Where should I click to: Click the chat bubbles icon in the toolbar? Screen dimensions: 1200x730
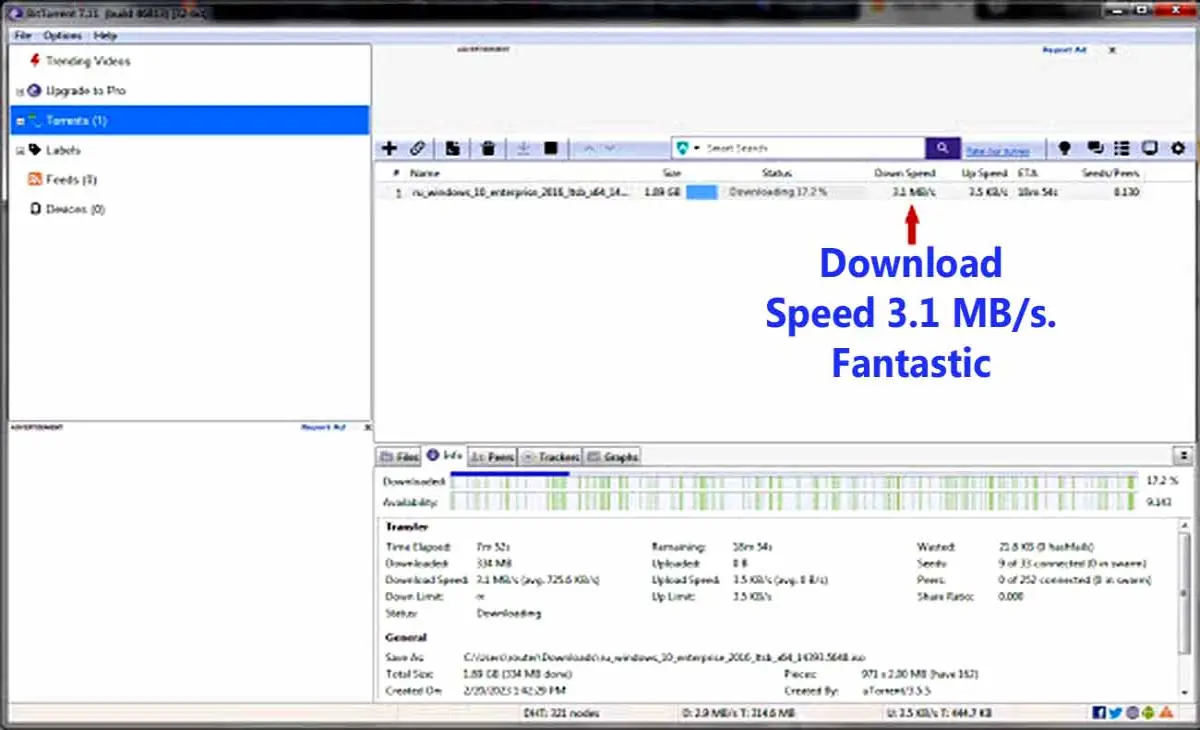[1095, 148]
